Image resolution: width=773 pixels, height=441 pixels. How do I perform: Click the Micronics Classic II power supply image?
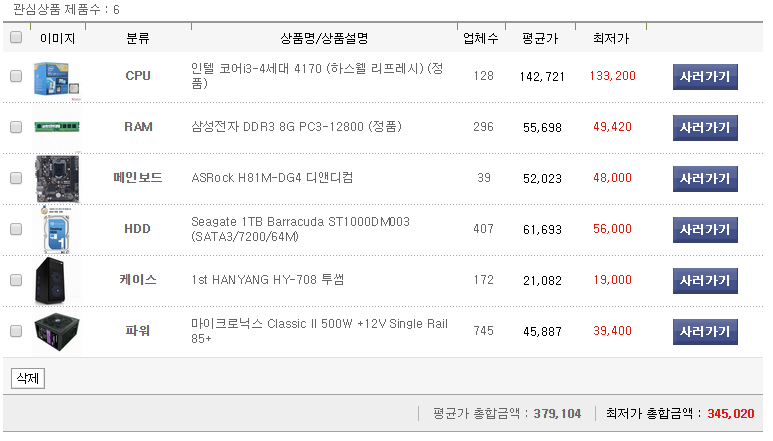pos(57,331)
